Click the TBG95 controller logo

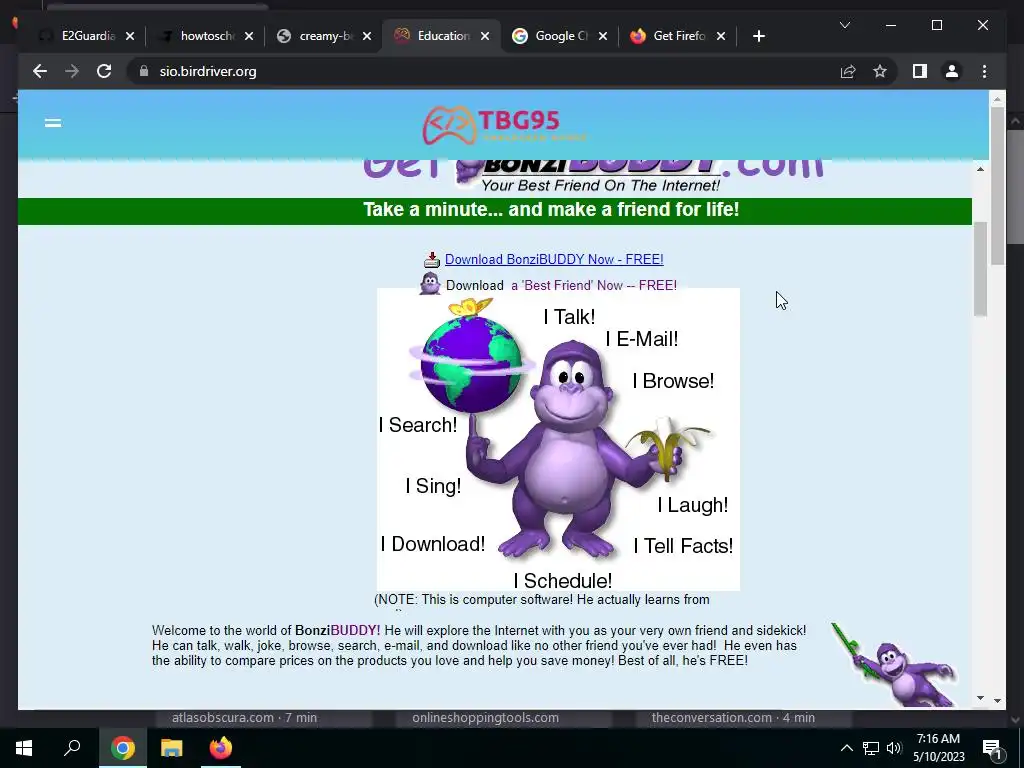pos(504,125)
